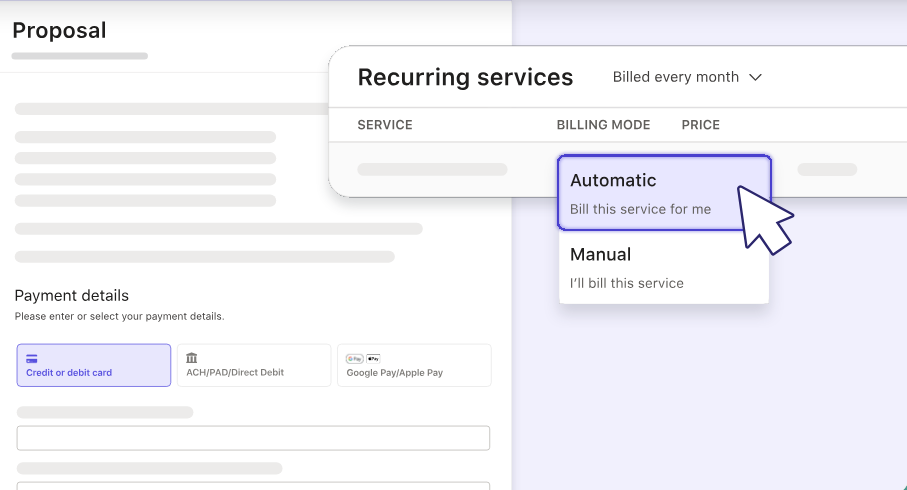This screenshot has width=907, height=490.
Task: Click the chevron beside Billed every month
Action: pyautogui.click(x=755, y=77)
